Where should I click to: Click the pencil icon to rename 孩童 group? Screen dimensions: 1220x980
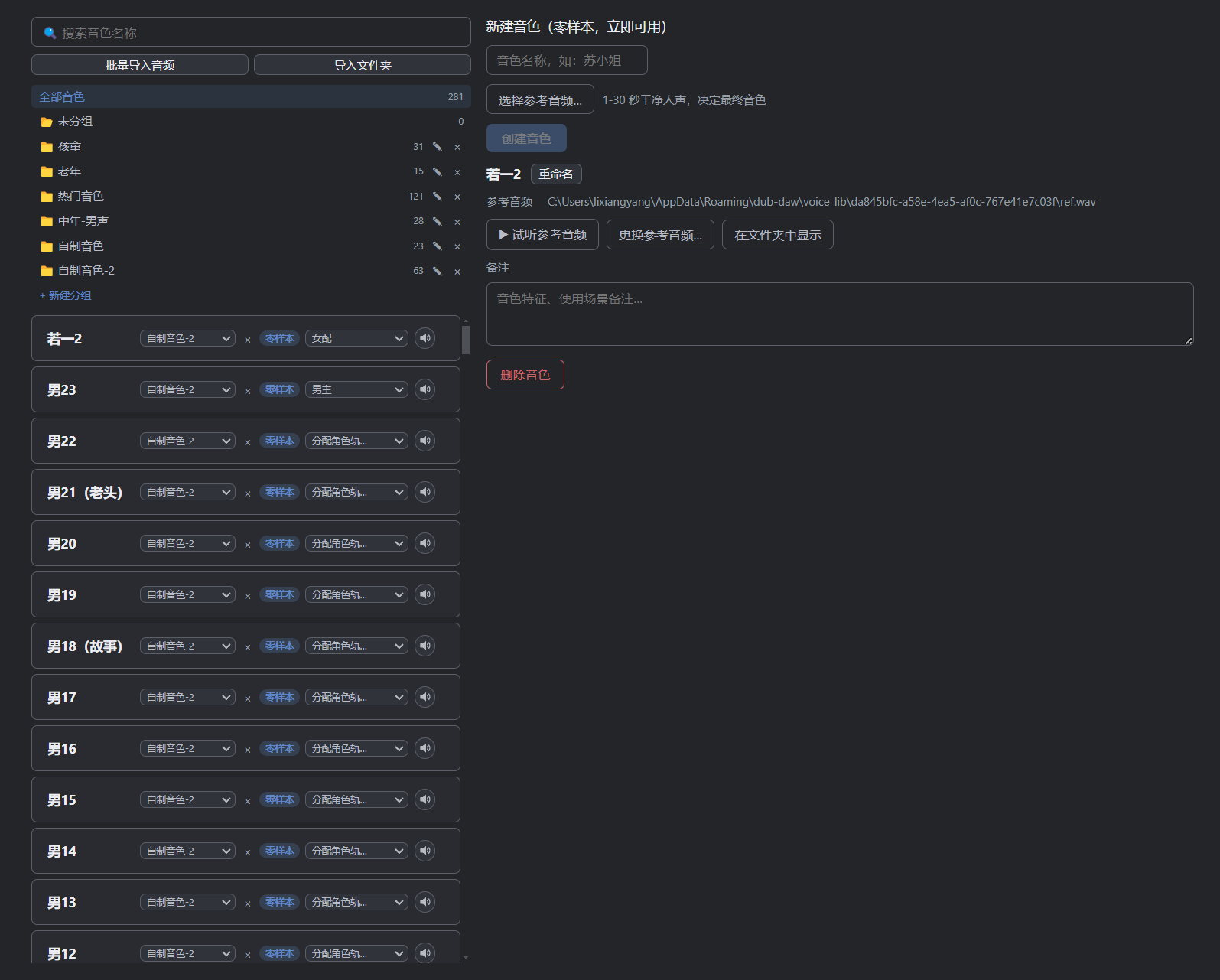coord(438,147)
